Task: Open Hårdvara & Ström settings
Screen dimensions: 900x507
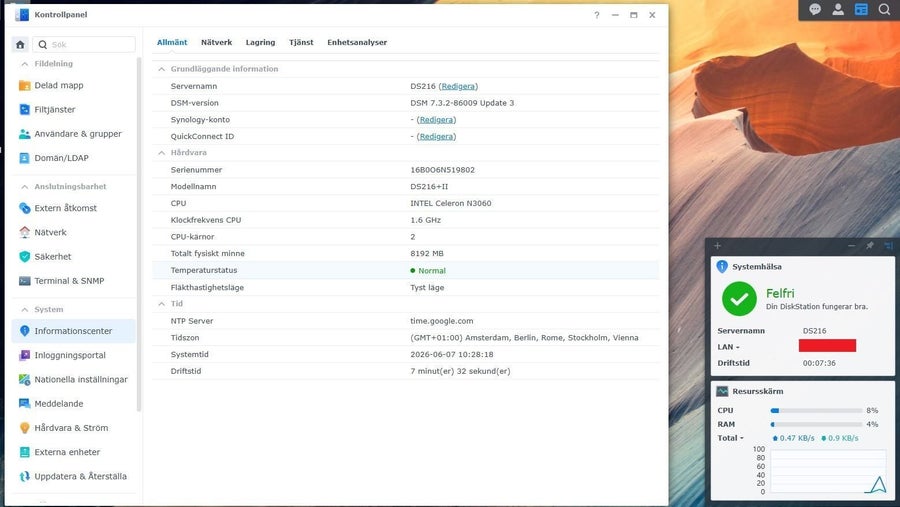Action: [x=73, y=428]
